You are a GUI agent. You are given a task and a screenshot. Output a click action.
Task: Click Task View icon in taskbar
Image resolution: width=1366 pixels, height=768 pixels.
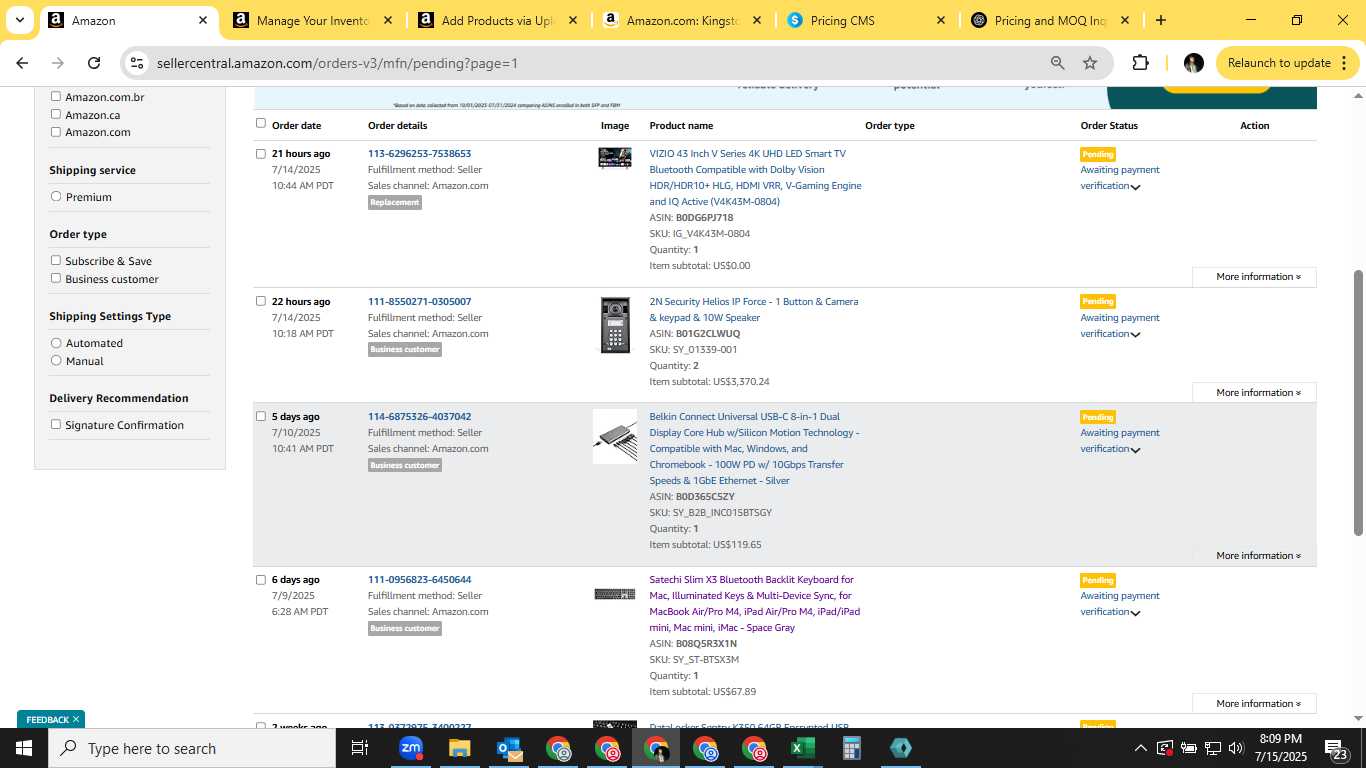click(360, 748)
